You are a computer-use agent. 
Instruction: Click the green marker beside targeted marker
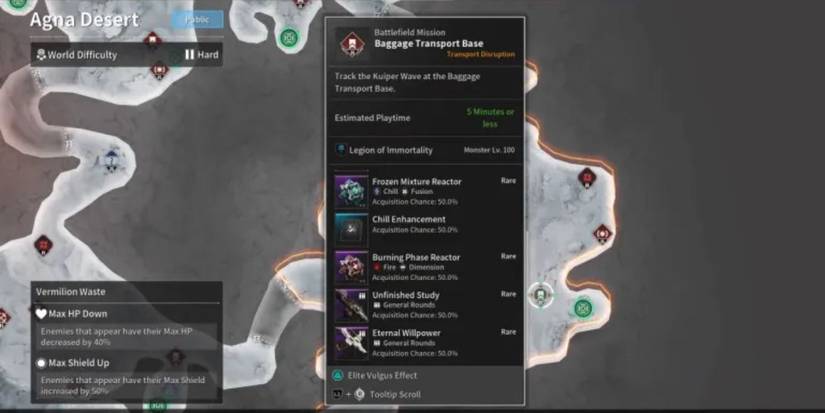coord(582,308)
